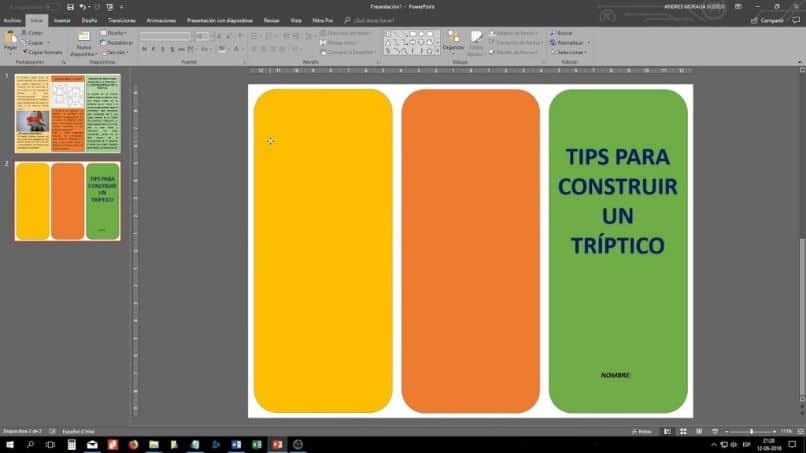806x453 pixels.
Task: Expand the Reemplazar dropdown arrow
Action: [589, 43]
